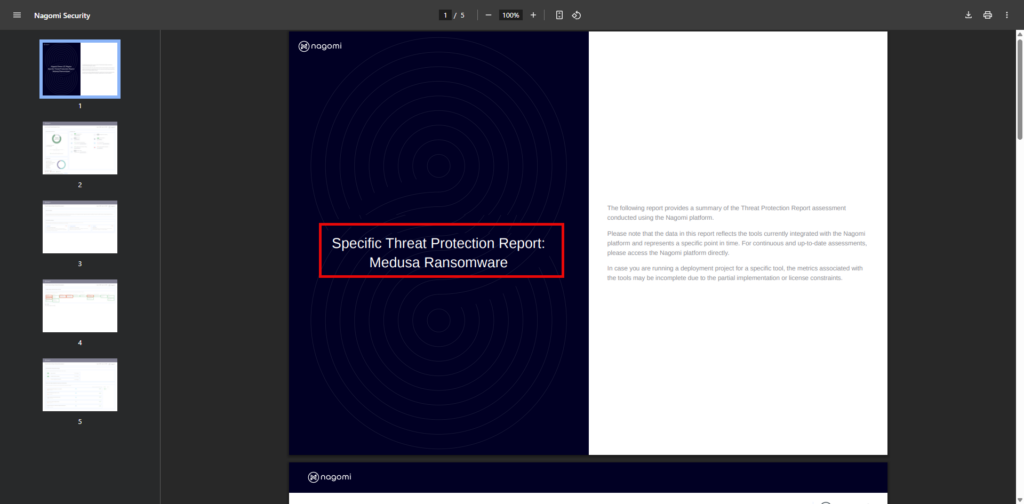
Task: Click the scrollbar up arrow
Action: [1019, 33]
